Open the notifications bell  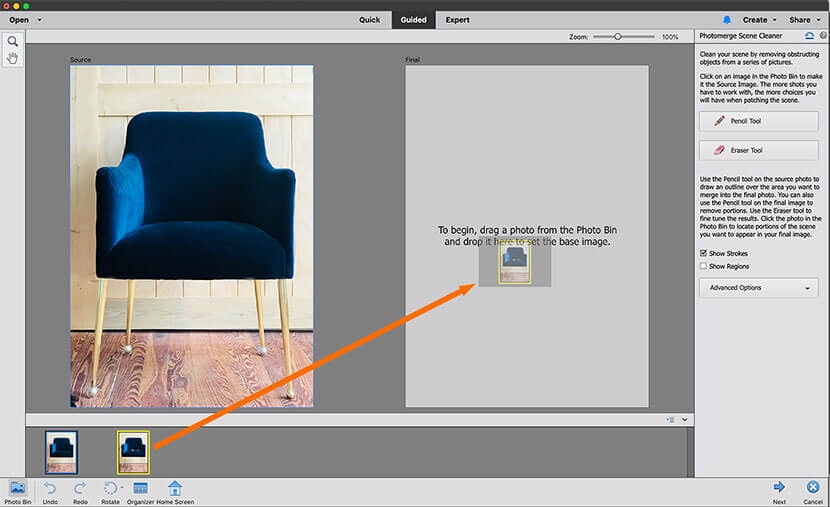click(x=727, y=19)
